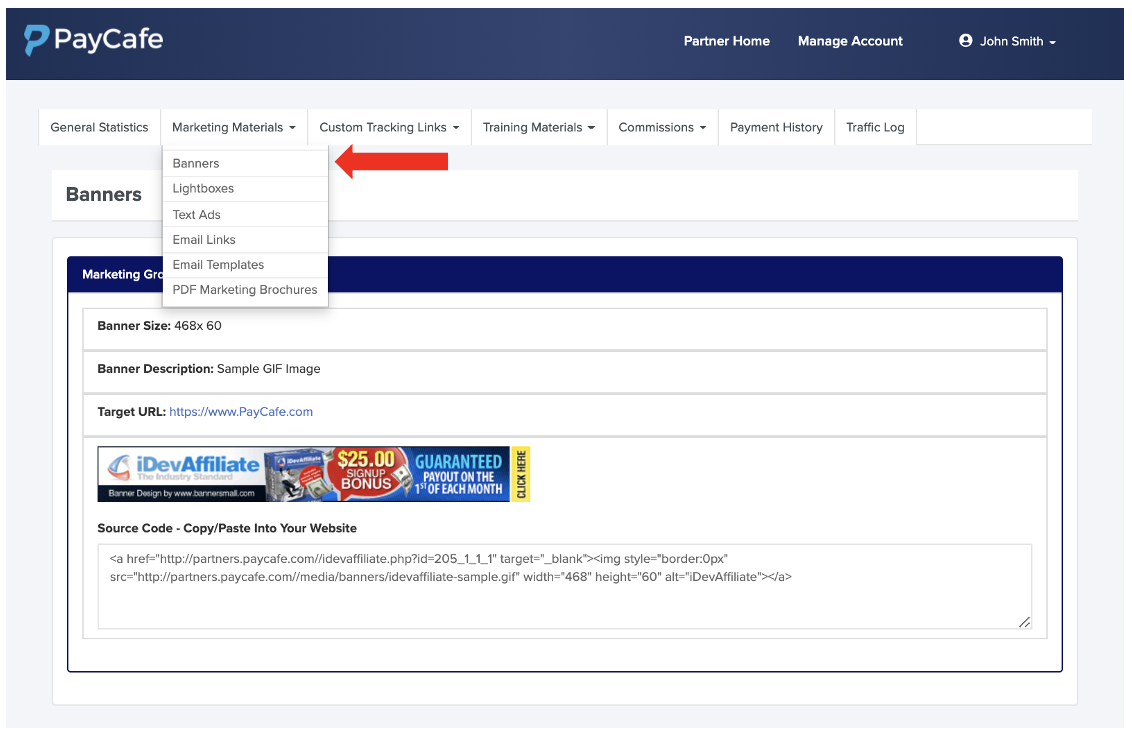The height and width of the screenshot is (736, 1132).
Task: Open Email Templates menu entry
Action: [x=245, y=264]
